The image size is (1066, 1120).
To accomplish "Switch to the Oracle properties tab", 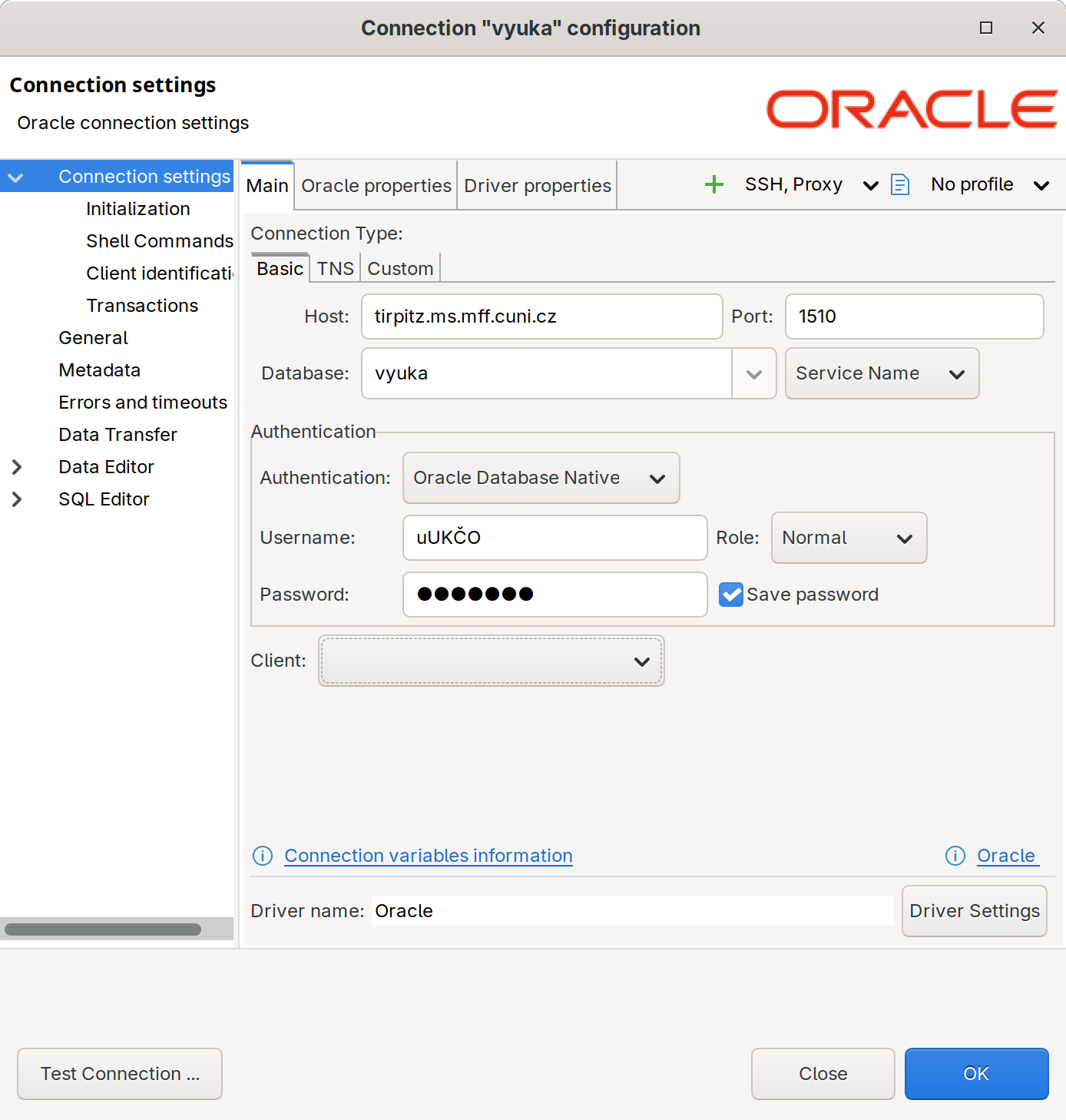I will click(376, 185).
